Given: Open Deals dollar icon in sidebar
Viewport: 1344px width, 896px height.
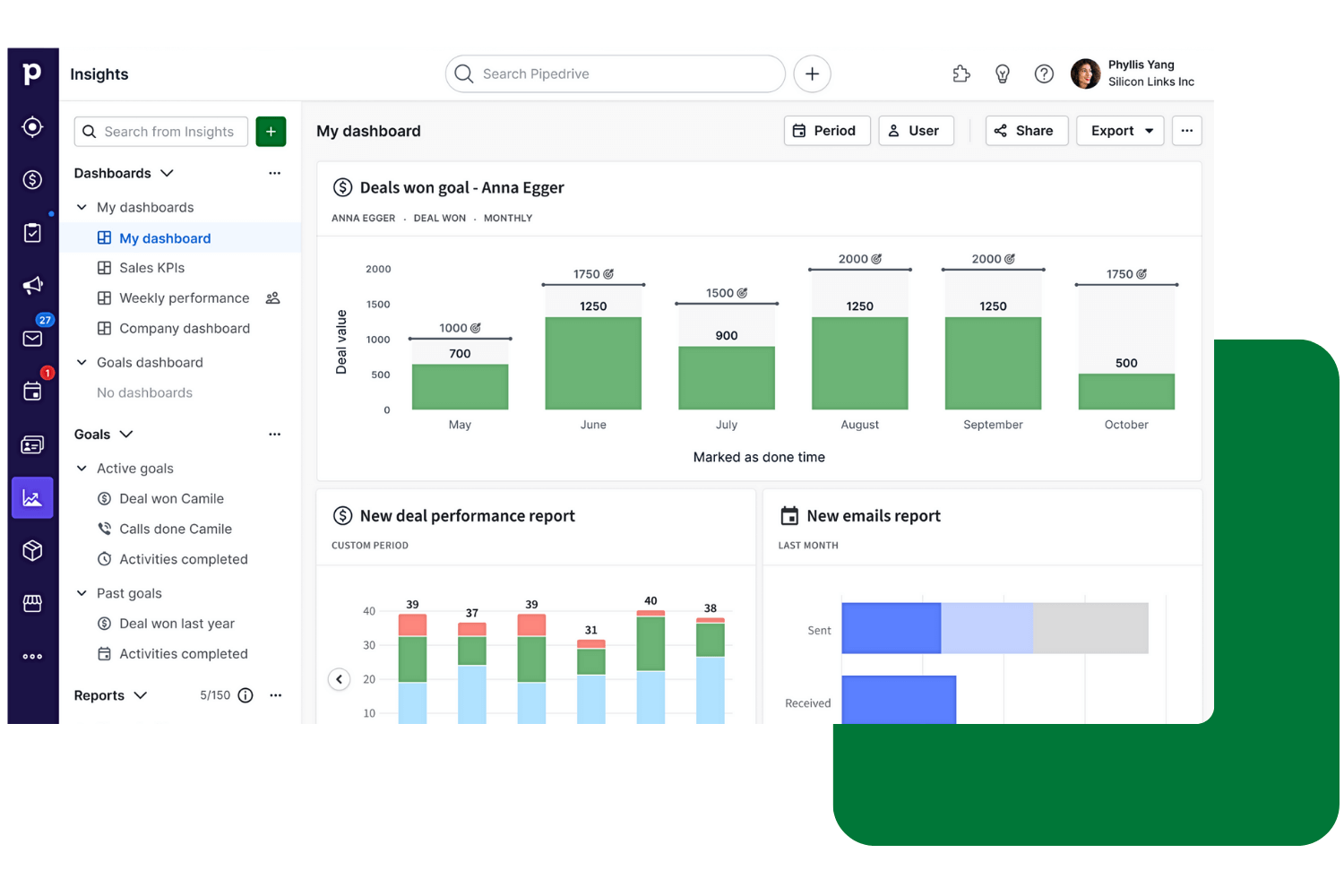Looking at the screenshot, I should click(x=32, y=180).
